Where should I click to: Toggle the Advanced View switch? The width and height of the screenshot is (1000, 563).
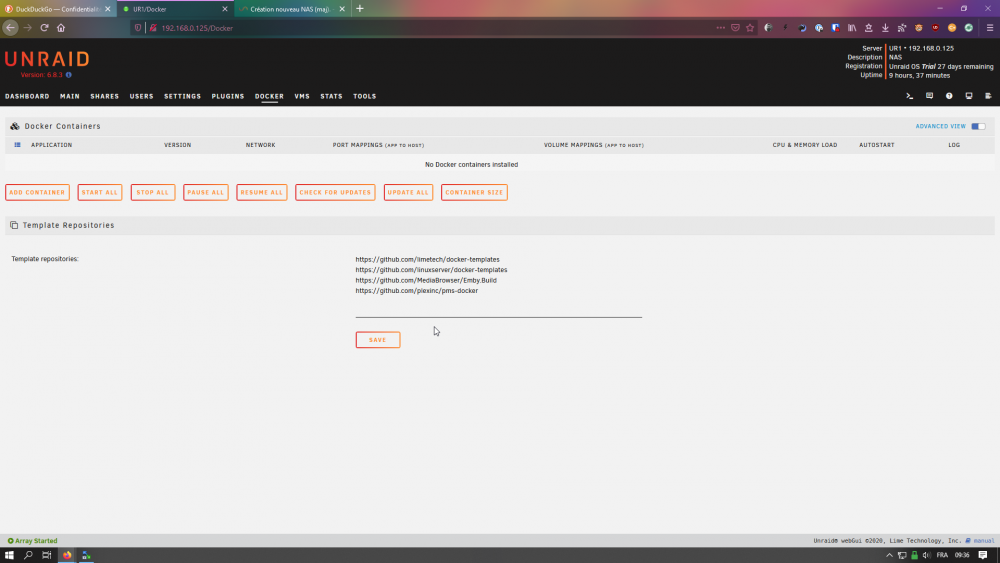(978, 126)
